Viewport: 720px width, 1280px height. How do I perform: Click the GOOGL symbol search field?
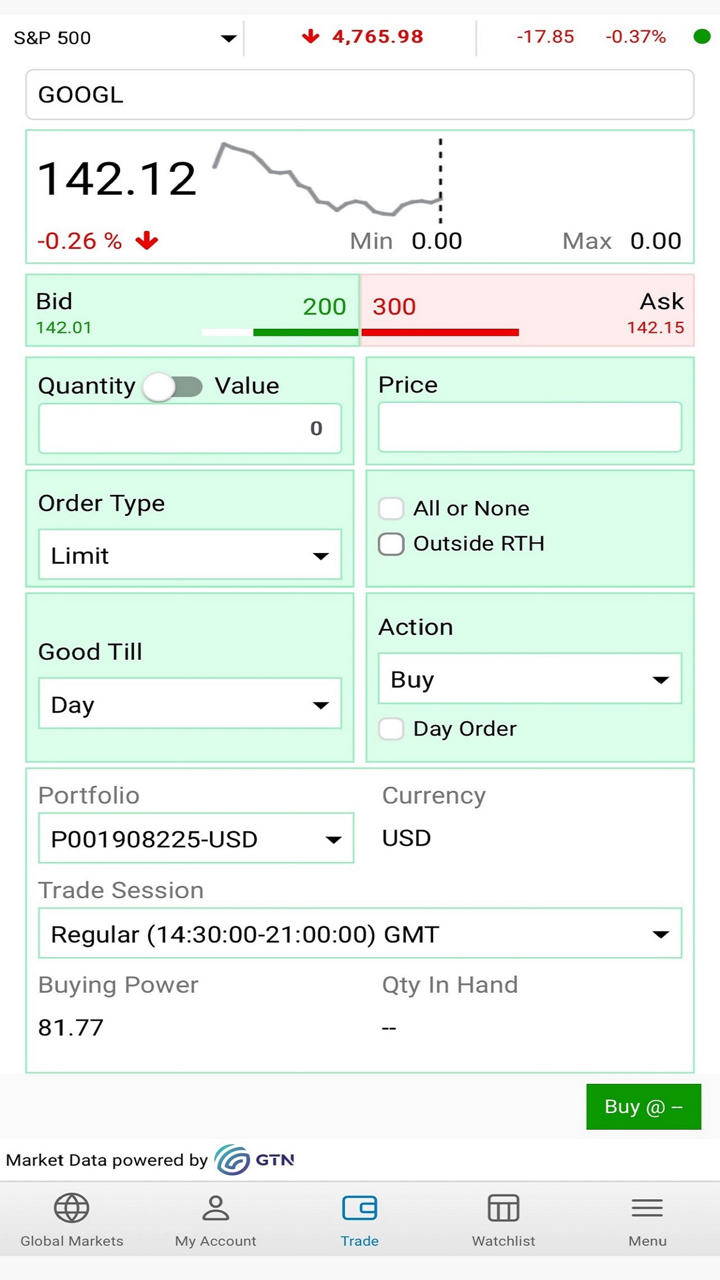point(360,95)
